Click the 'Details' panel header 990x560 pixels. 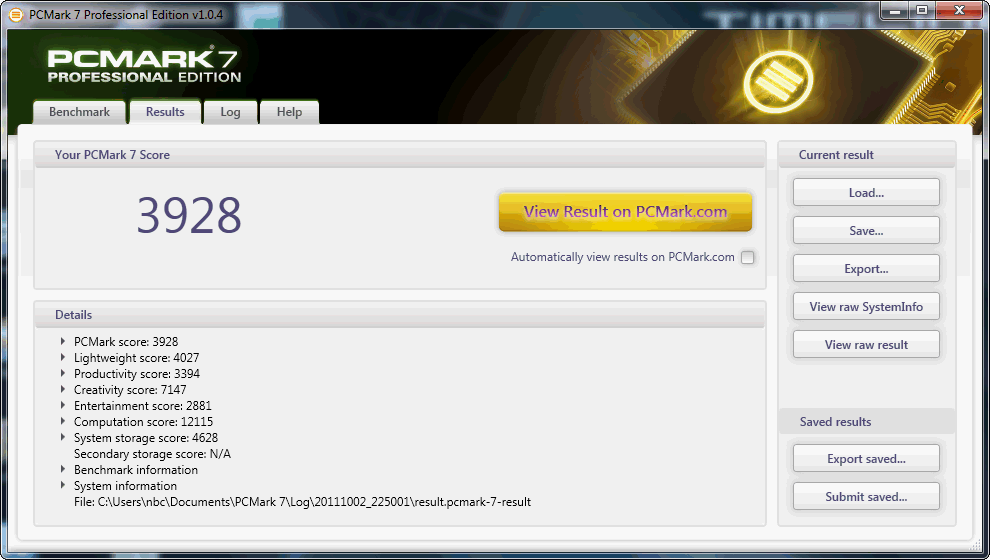pyautogui.click(x=400, y=314)
